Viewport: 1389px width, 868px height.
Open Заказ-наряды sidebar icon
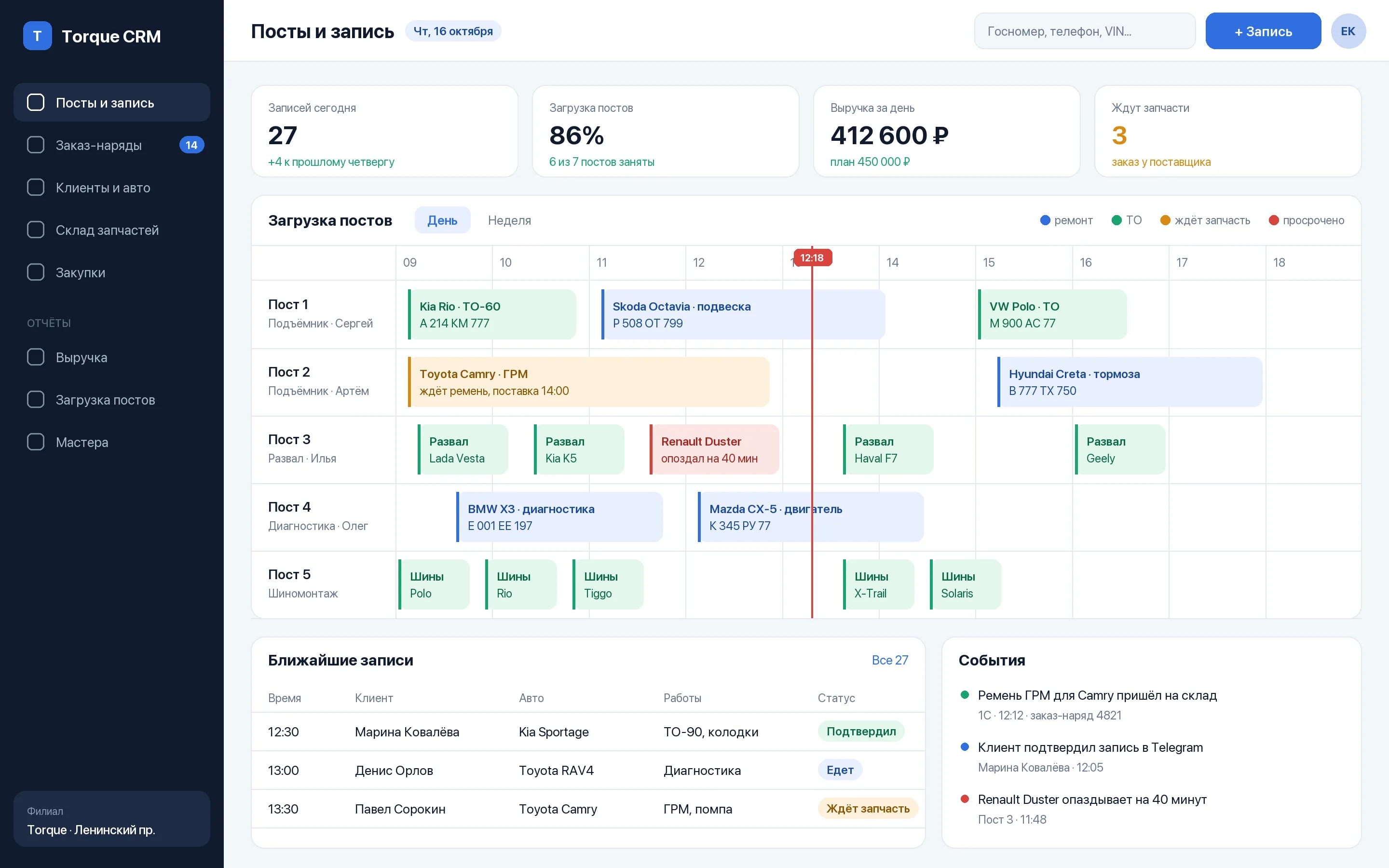click(x=36, y=145)
